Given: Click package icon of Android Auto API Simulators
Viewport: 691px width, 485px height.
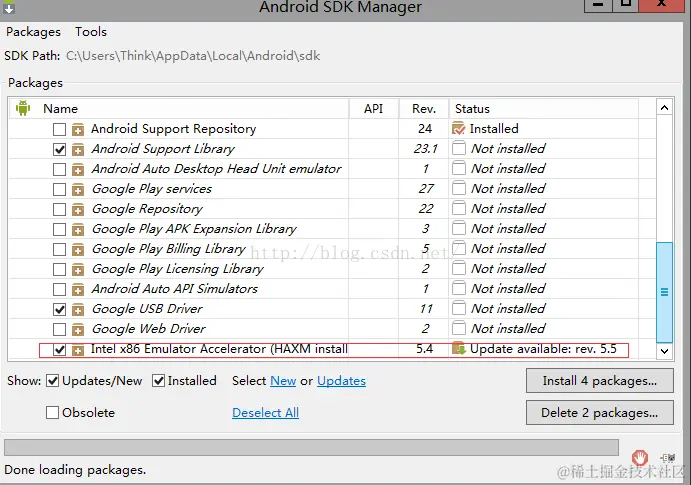Looking at the screenshot, I should (x=78, y=289).
